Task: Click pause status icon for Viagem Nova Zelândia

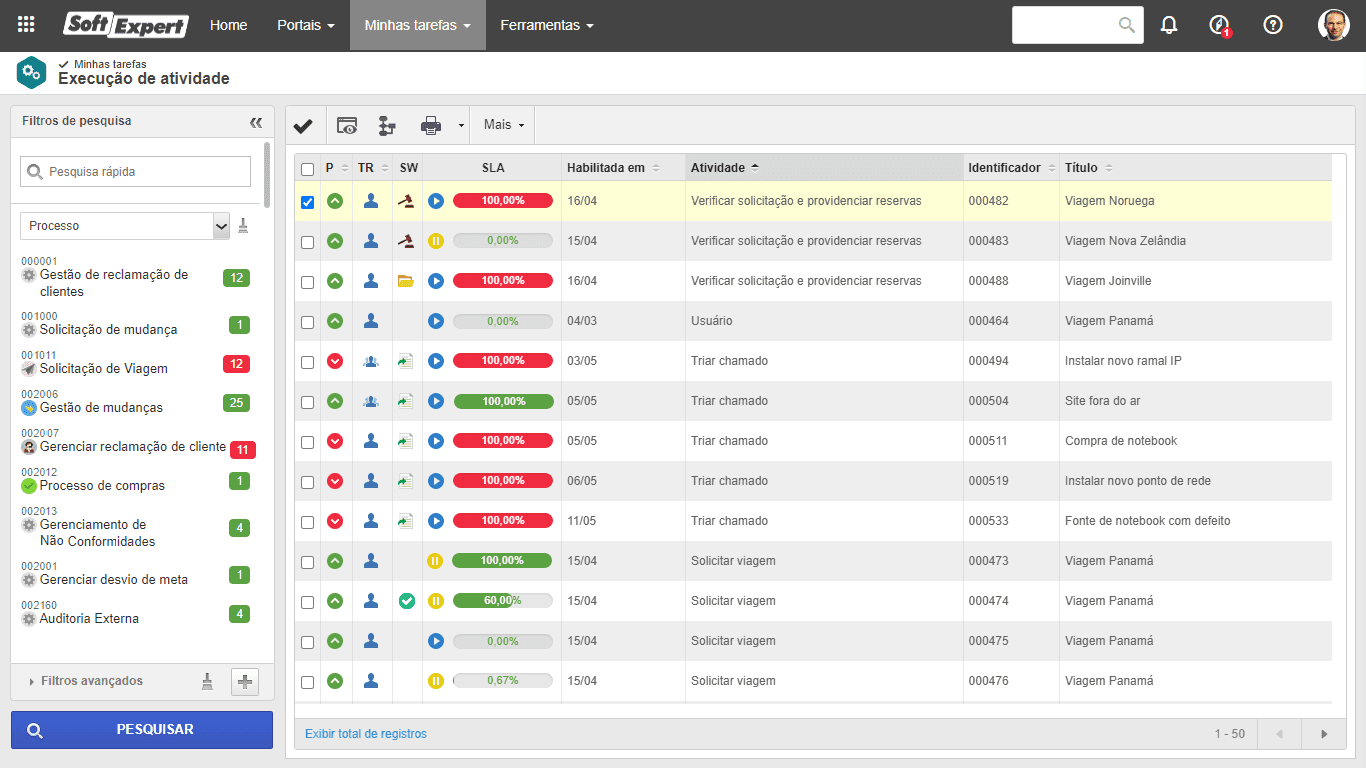Action: (436, 241)
